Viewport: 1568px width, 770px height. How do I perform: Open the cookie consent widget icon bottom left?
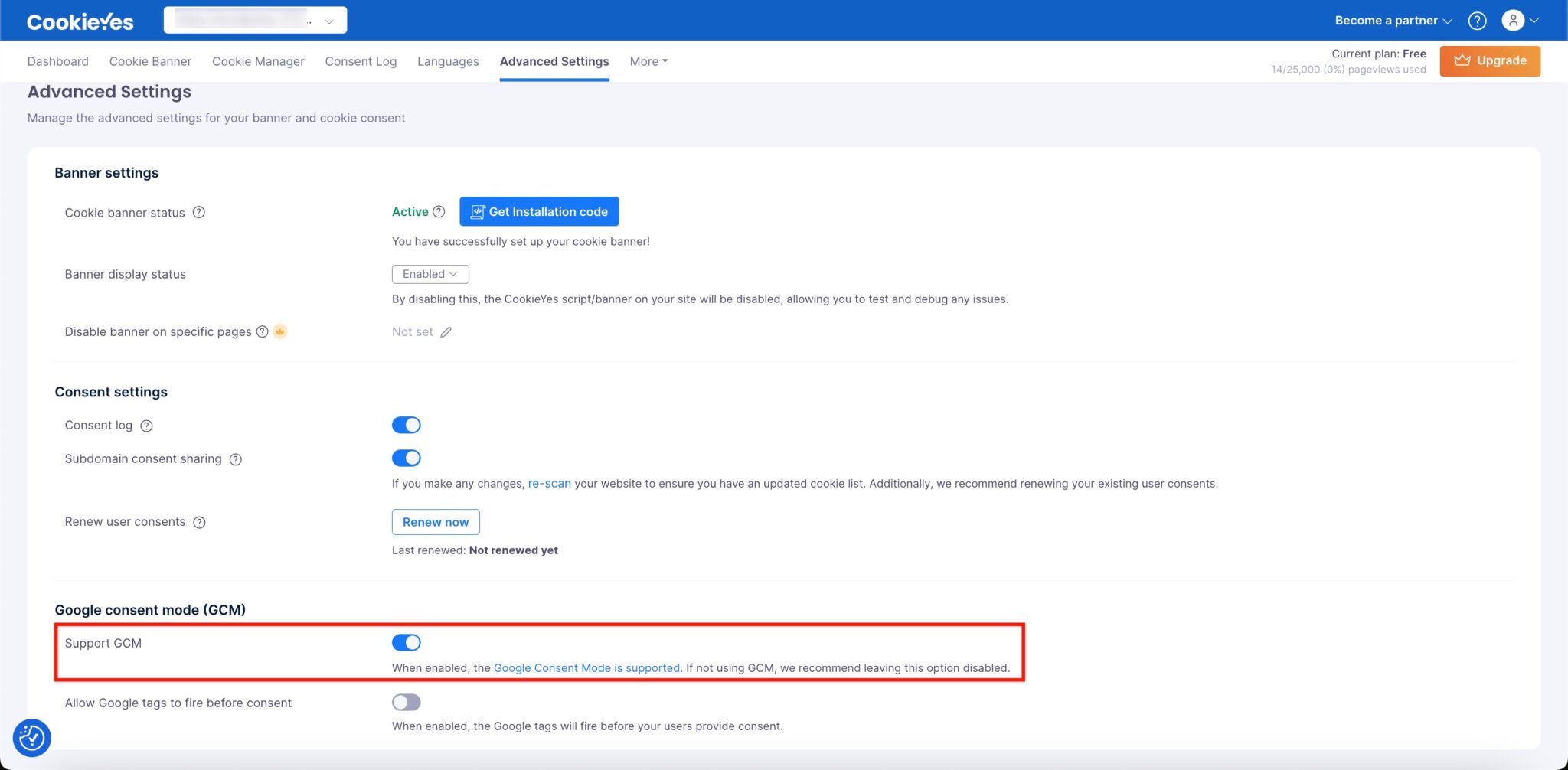(x=31, y=737)
